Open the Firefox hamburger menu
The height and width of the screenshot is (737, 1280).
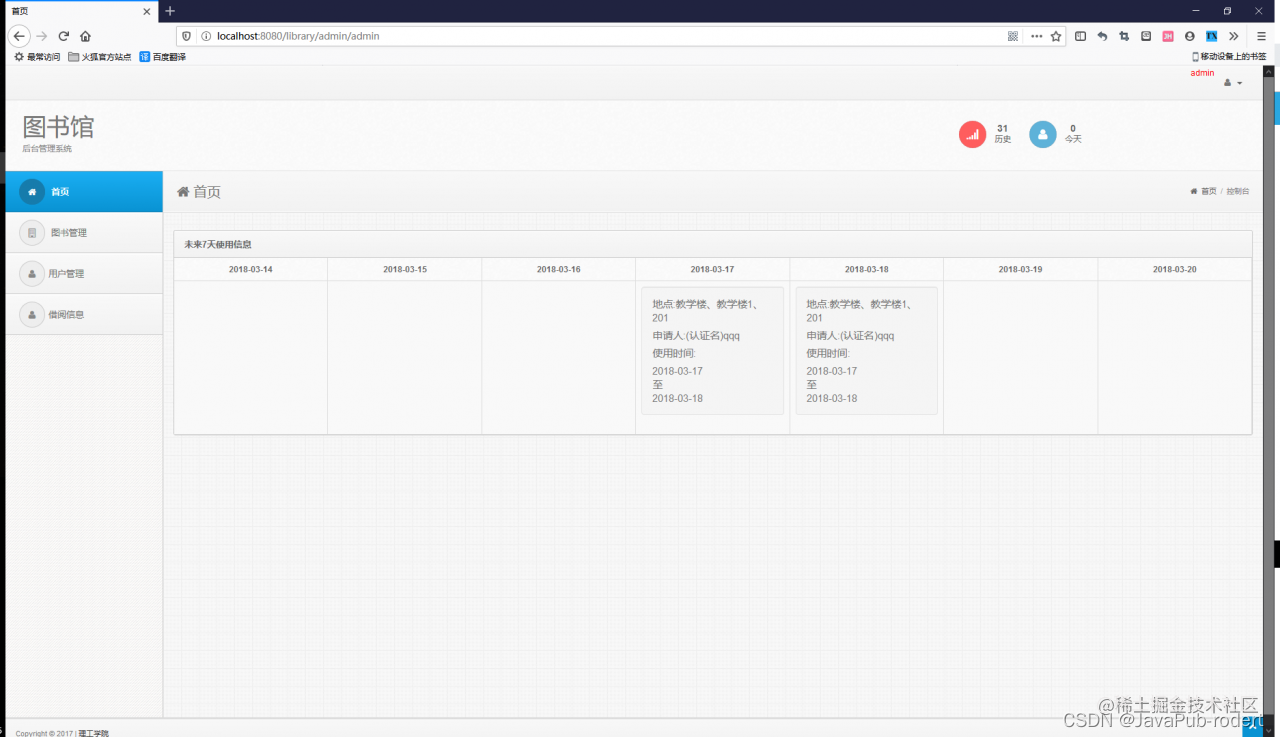[x=1261, y=36]
